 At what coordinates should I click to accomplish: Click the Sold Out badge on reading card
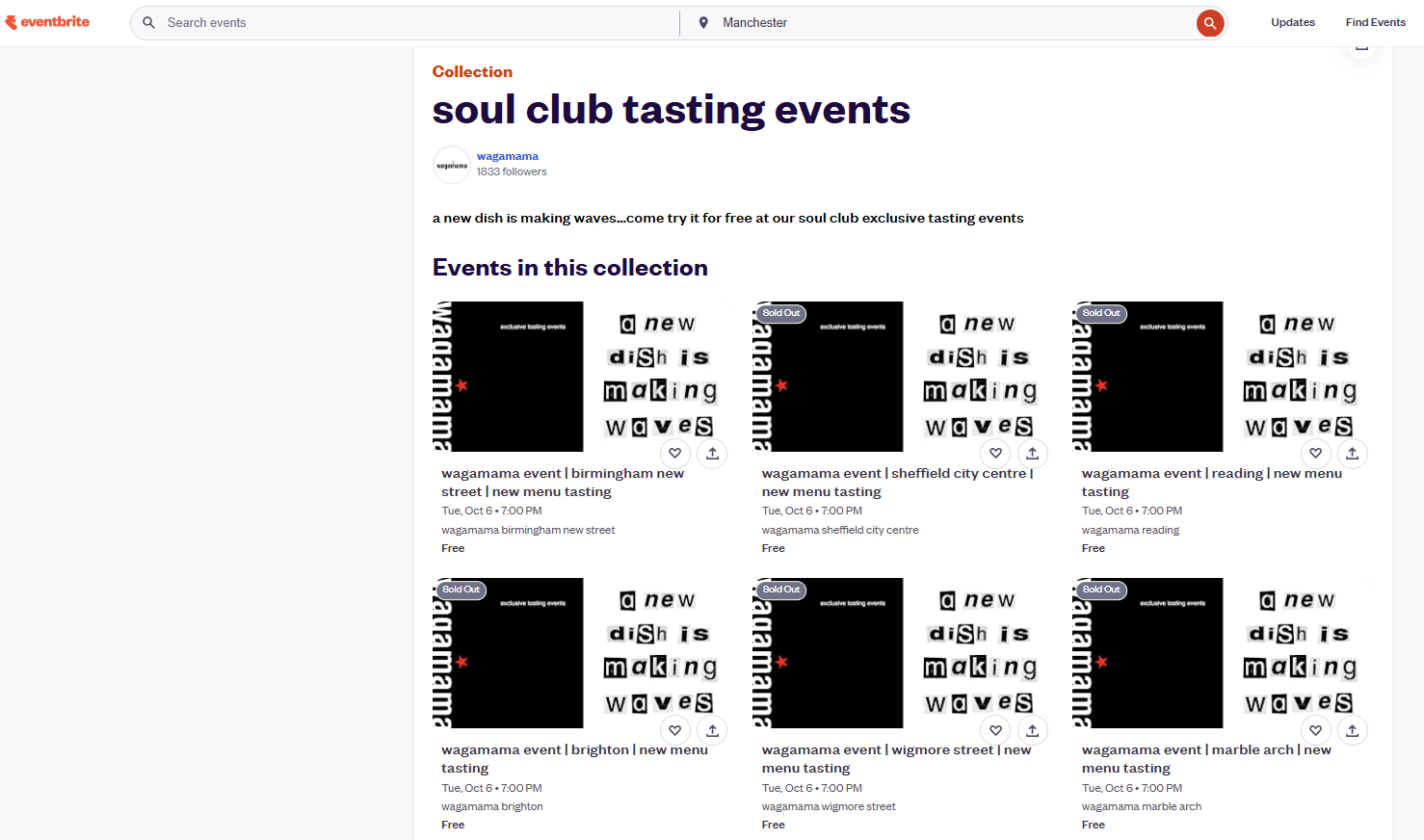click(1101, 313)
